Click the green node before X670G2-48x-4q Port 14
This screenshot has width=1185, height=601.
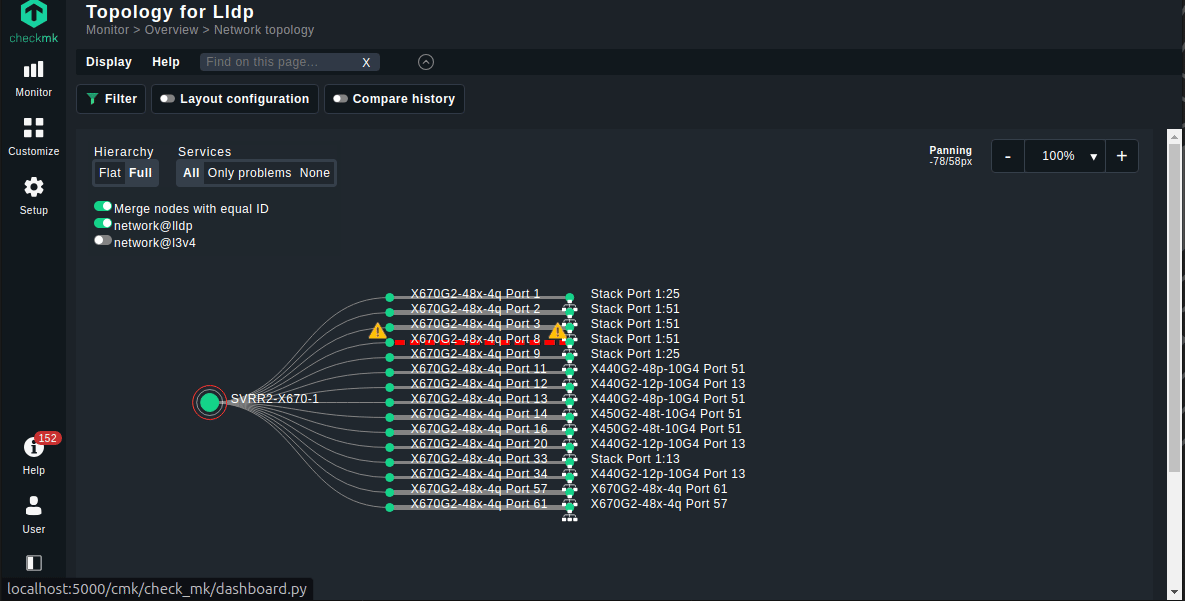(x=390, y=417)
